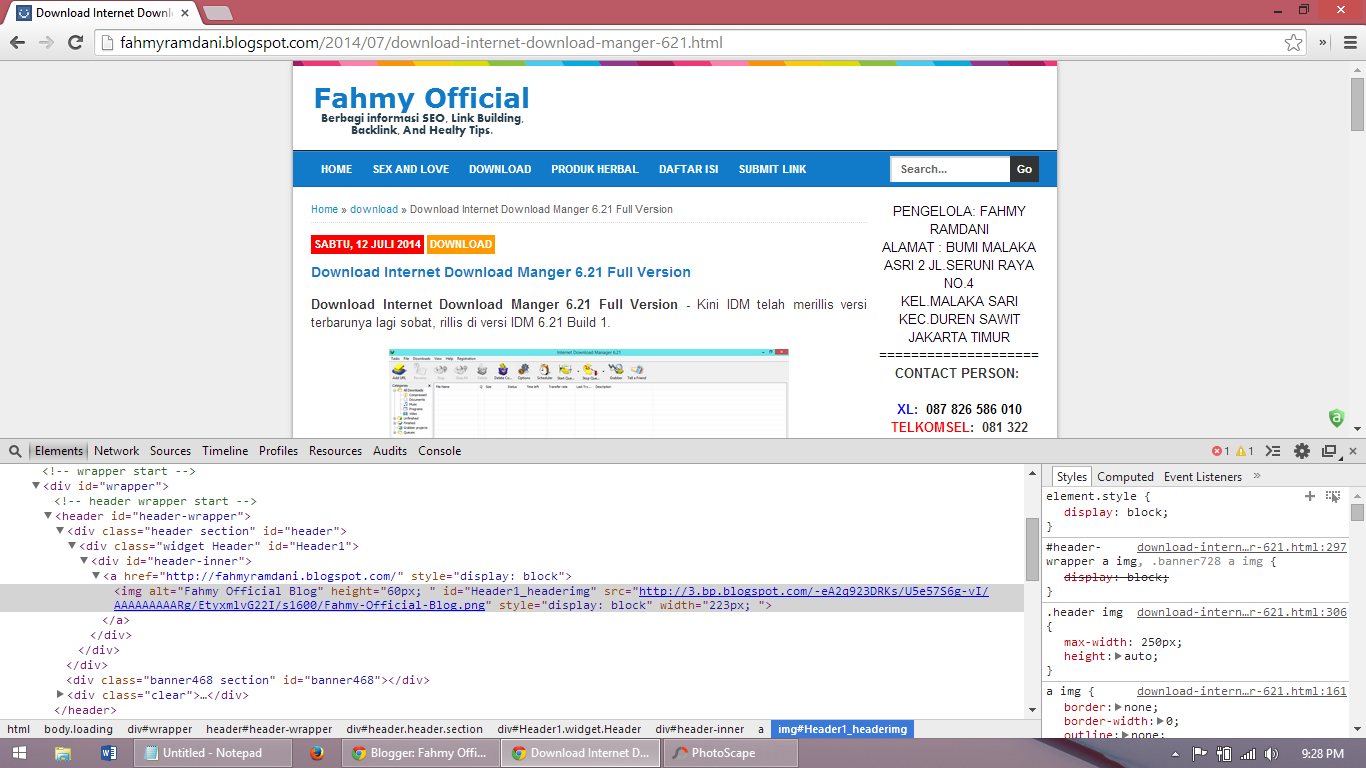Open the Event Listeners tab
This screenshot has width=1366, height=768.
(1203, 477)
